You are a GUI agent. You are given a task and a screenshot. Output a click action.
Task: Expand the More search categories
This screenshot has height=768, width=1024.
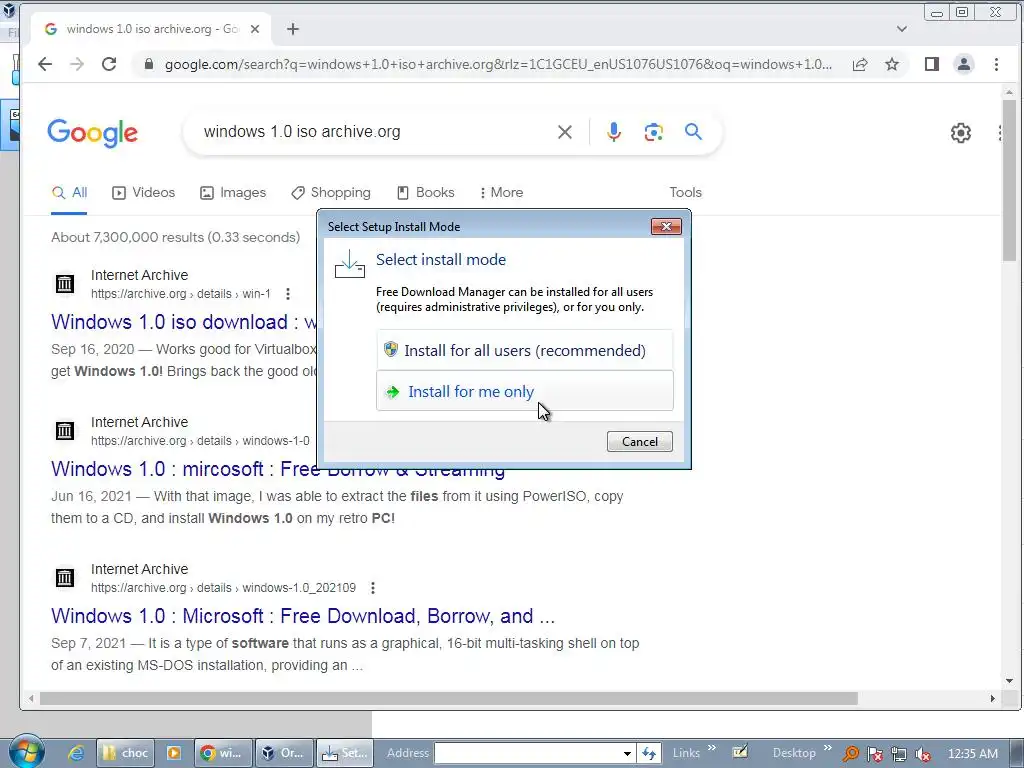502,193
